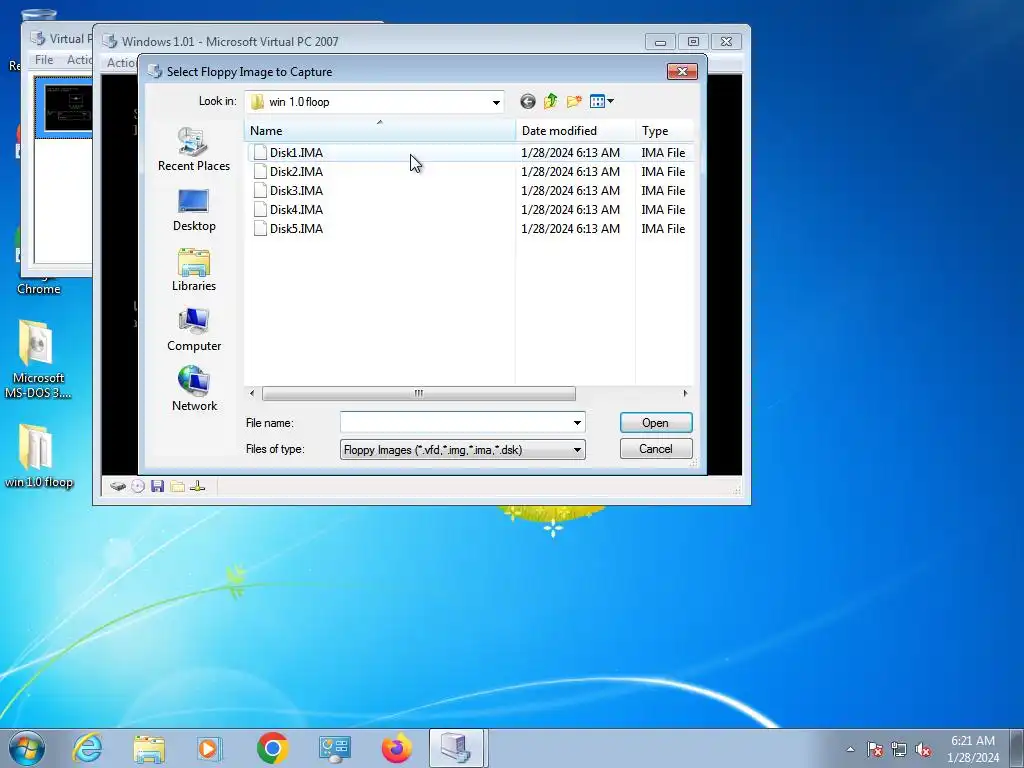The width and height of the screenshot is (1024, 768).
Task: Click the hard disk status icon in Virtual PC
Action: click(x=118, y=486)
